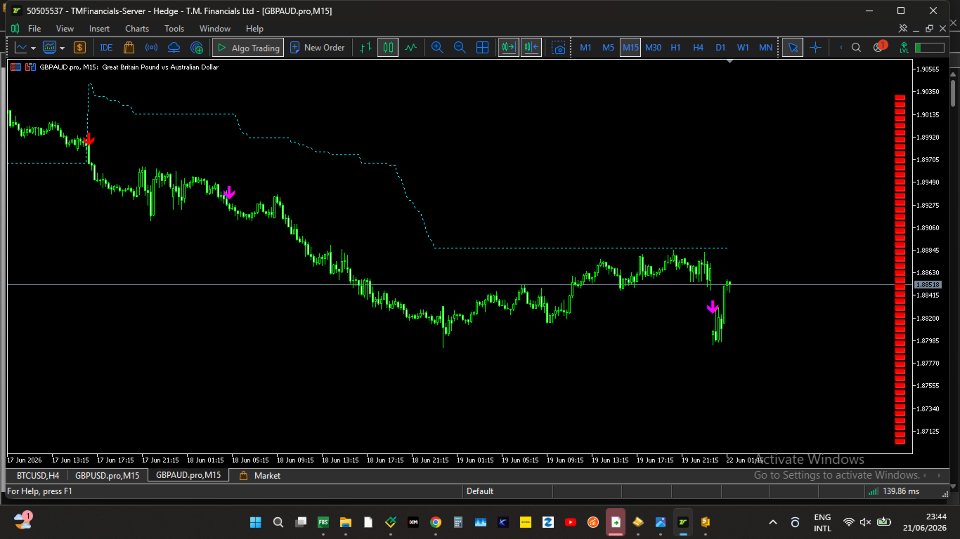The height and width of the screenshot is (539, 960).
Task: Open the Signals broadcast icon
Action: 151,47
